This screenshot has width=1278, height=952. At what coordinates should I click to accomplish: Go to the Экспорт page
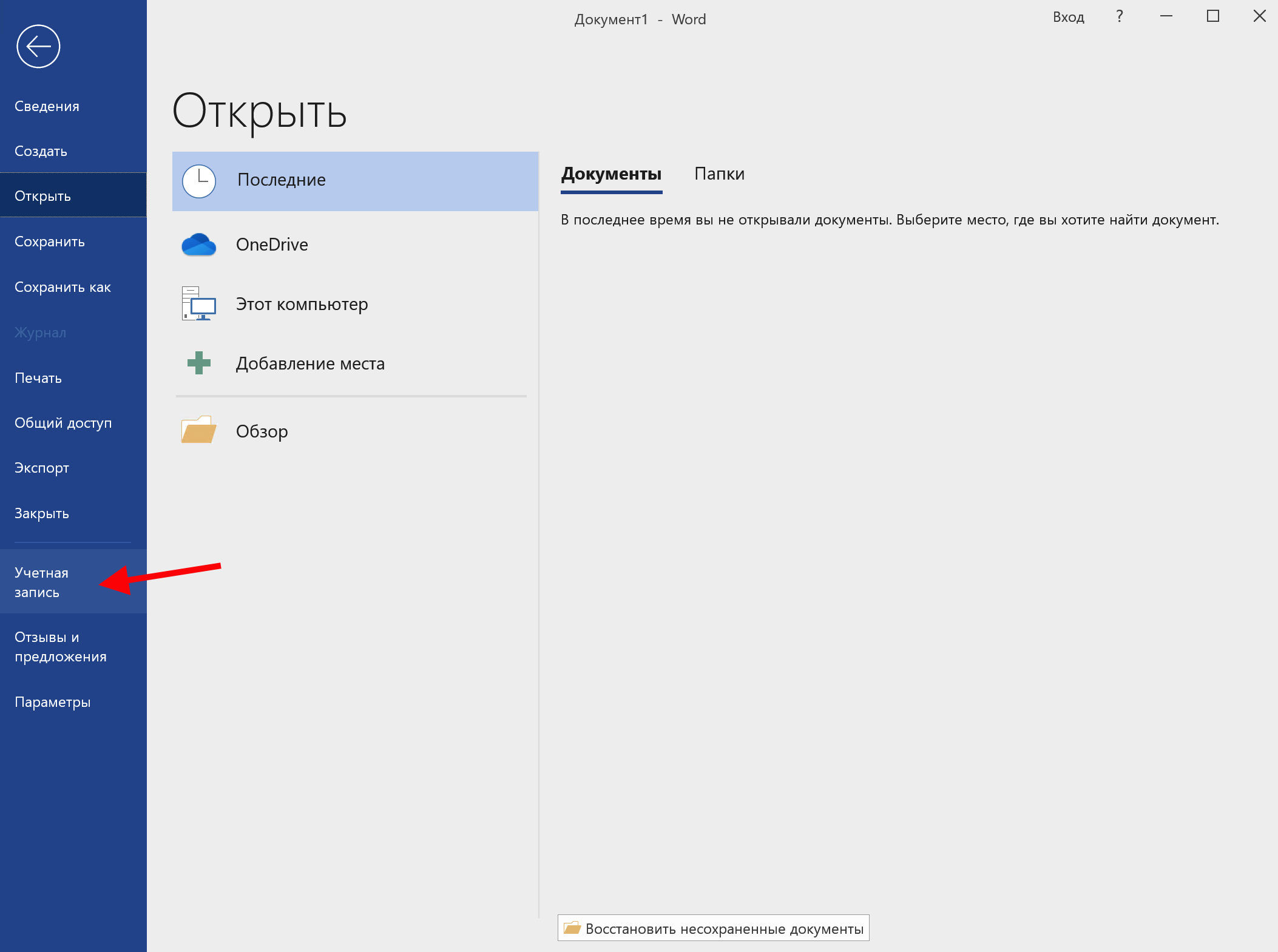pos(73,468)
